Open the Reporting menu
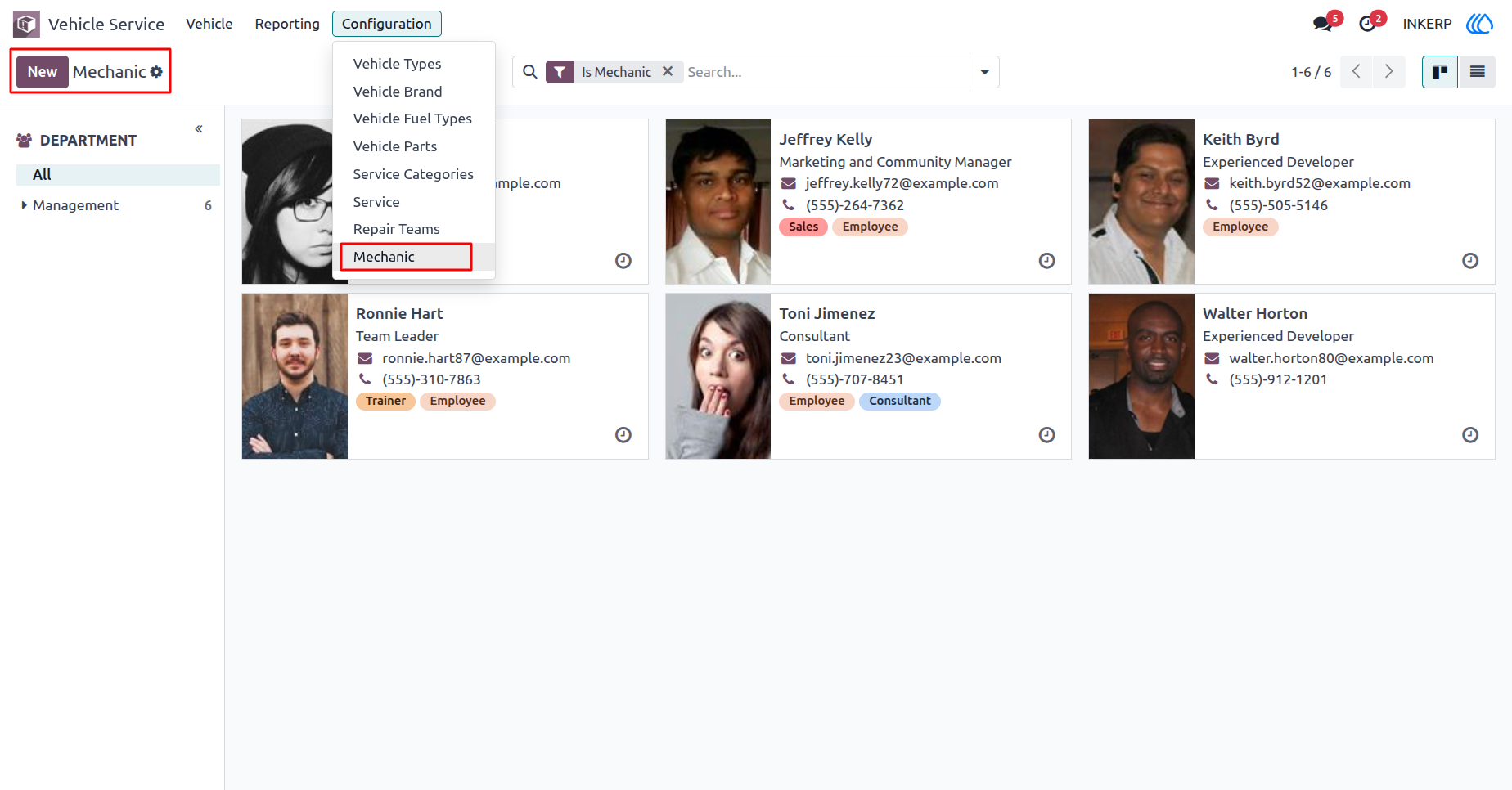Screen dimensions: 1512x790 (x=287, y=24)
